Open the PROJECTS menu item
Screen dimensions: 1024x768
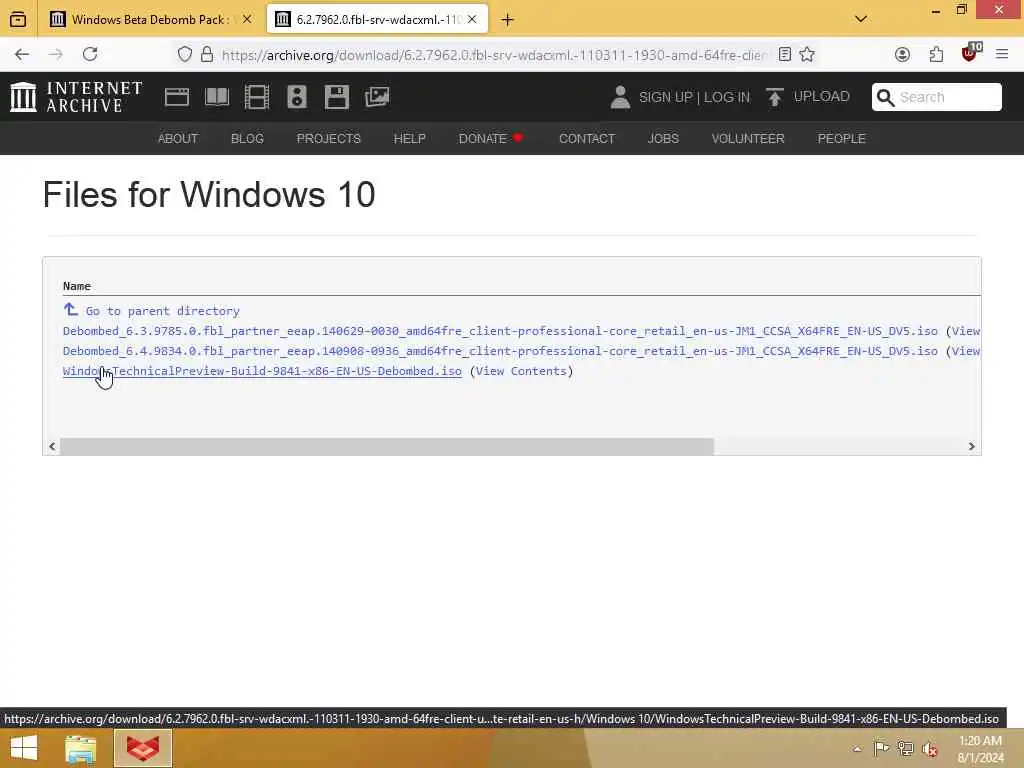[x=328, y=138]
